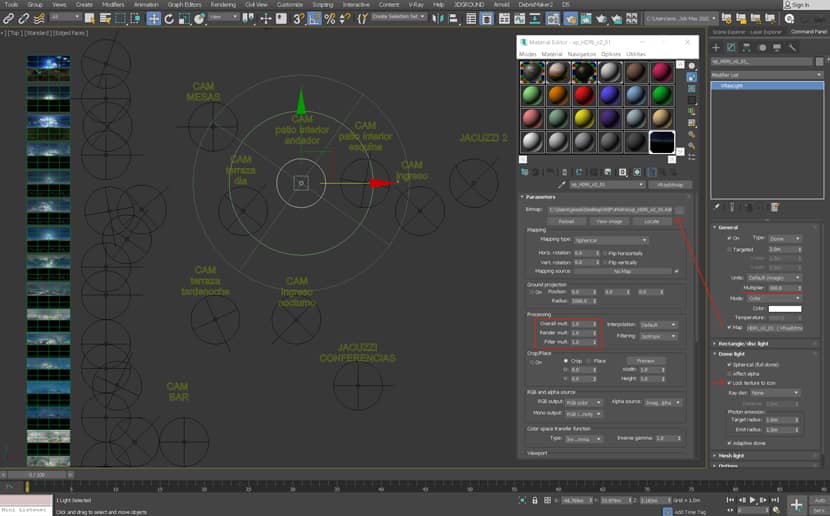830x516 pixels.
Task: Click the Rectangular Selection Region icon
Action: click(x=121, y=19)
